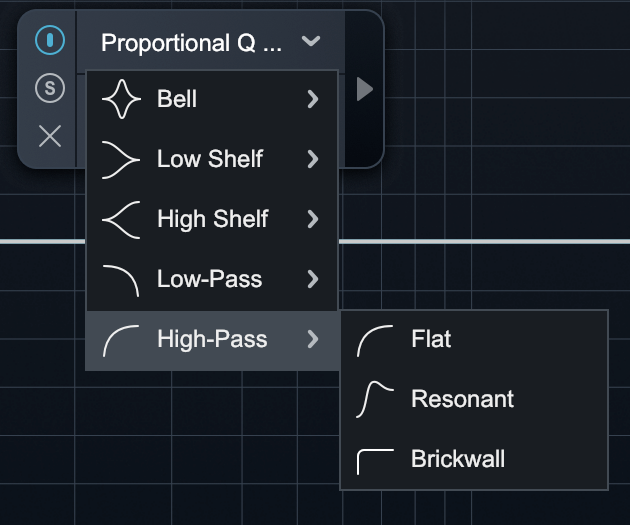Click the Low-Pass curve icon
The height and width of the screenshot is (525, 630).
[x=122, y=279]
